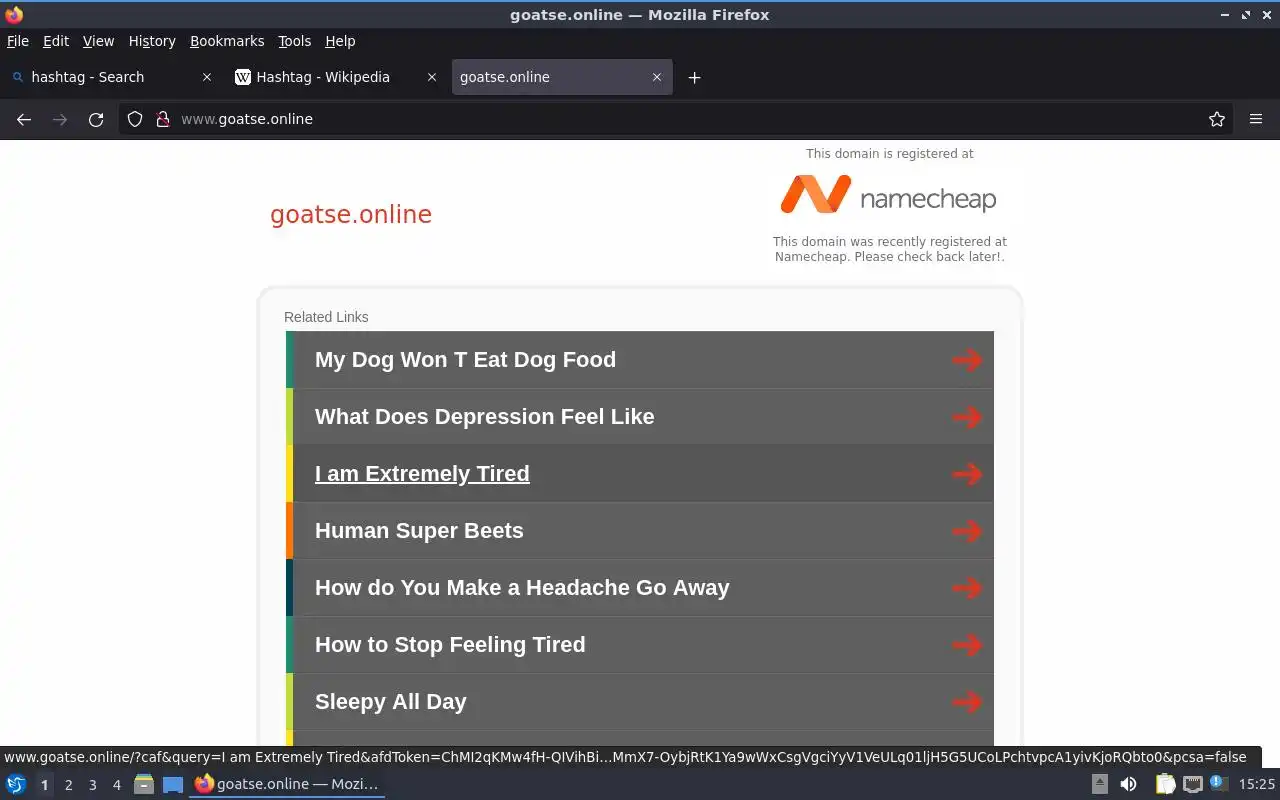Click red arrow beside What Does Depression

tap(967, 417)
